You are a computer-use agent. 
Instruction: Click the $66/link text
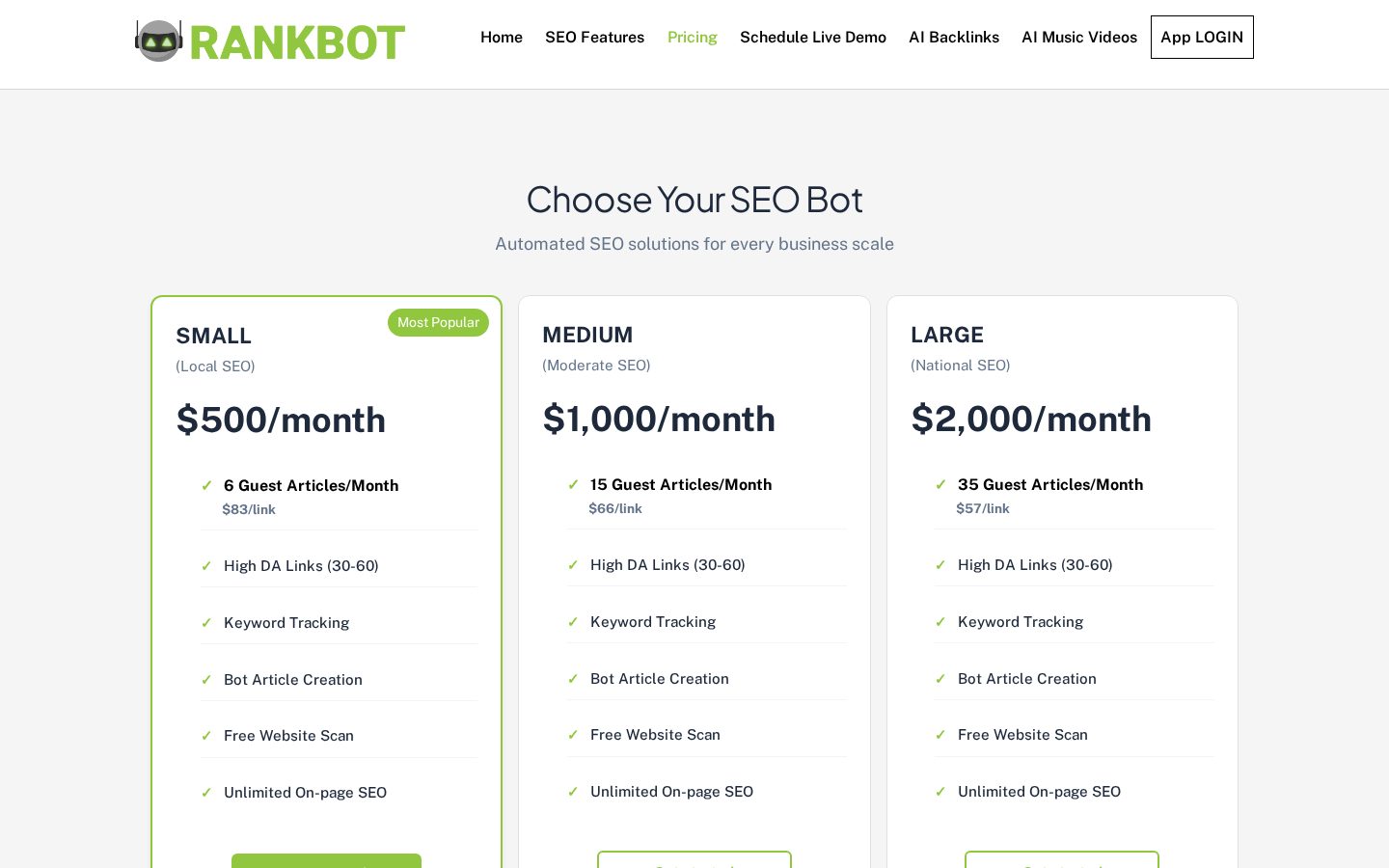pos(615,508)
